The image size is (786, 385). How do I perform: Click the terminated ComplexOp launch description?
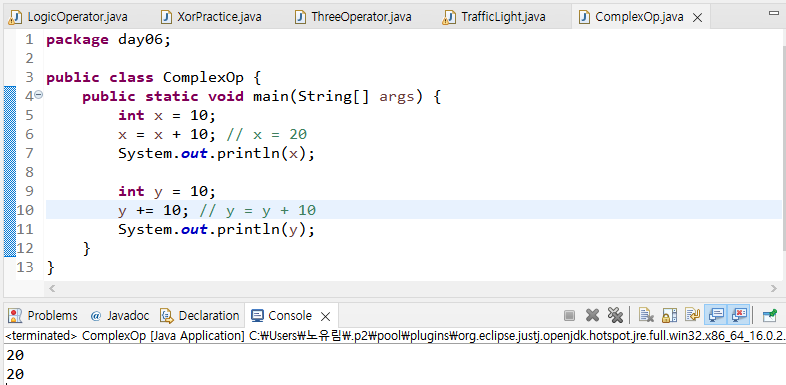point(394,336)
